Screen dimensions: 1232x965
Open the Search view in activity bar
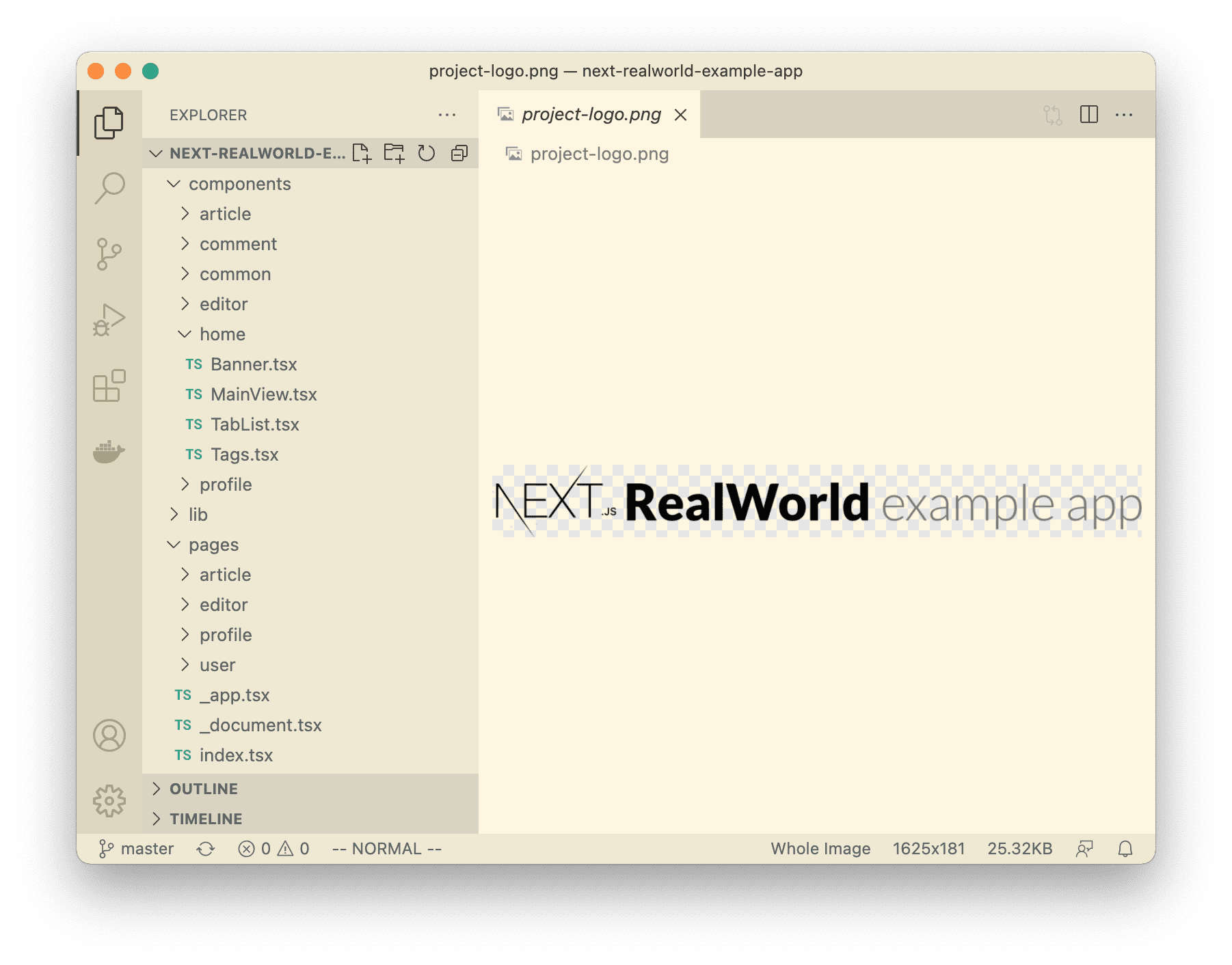(x=109, y=187)
